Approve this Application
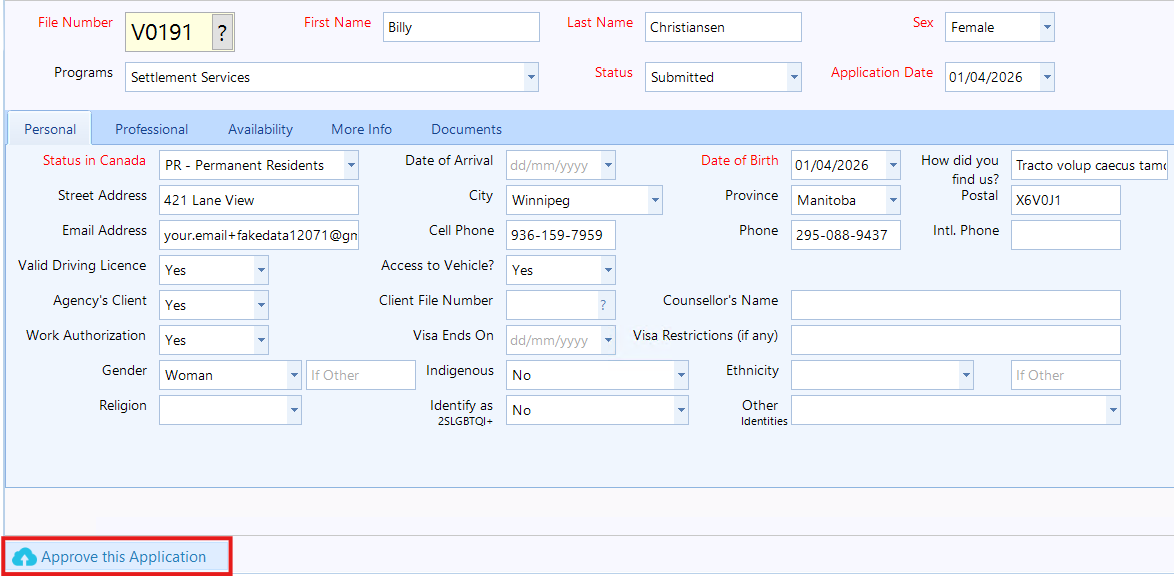1174x576 pixels. (x=118, y=557)
